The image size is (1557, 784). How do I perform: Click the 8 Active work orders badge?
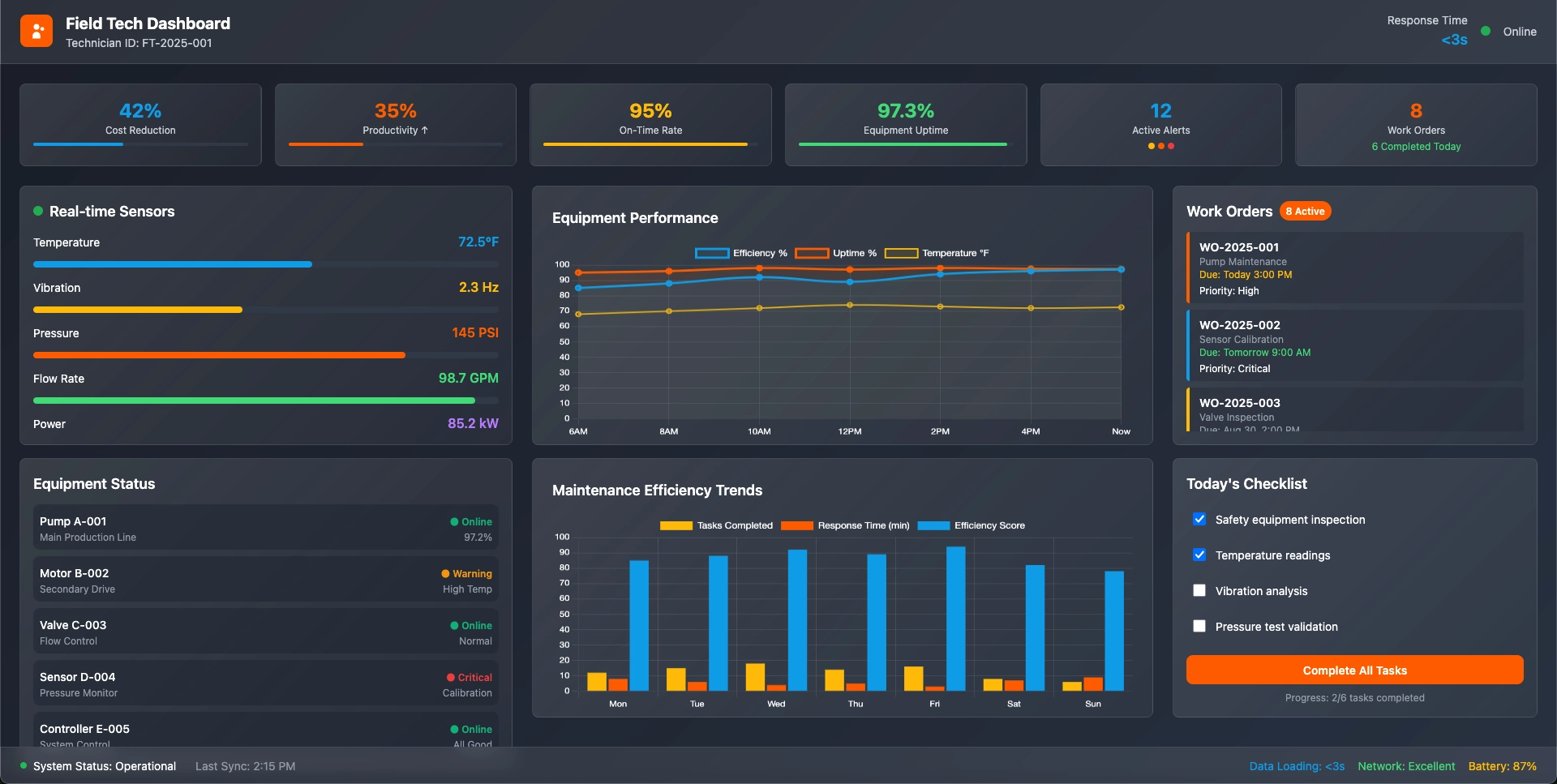1305,211
